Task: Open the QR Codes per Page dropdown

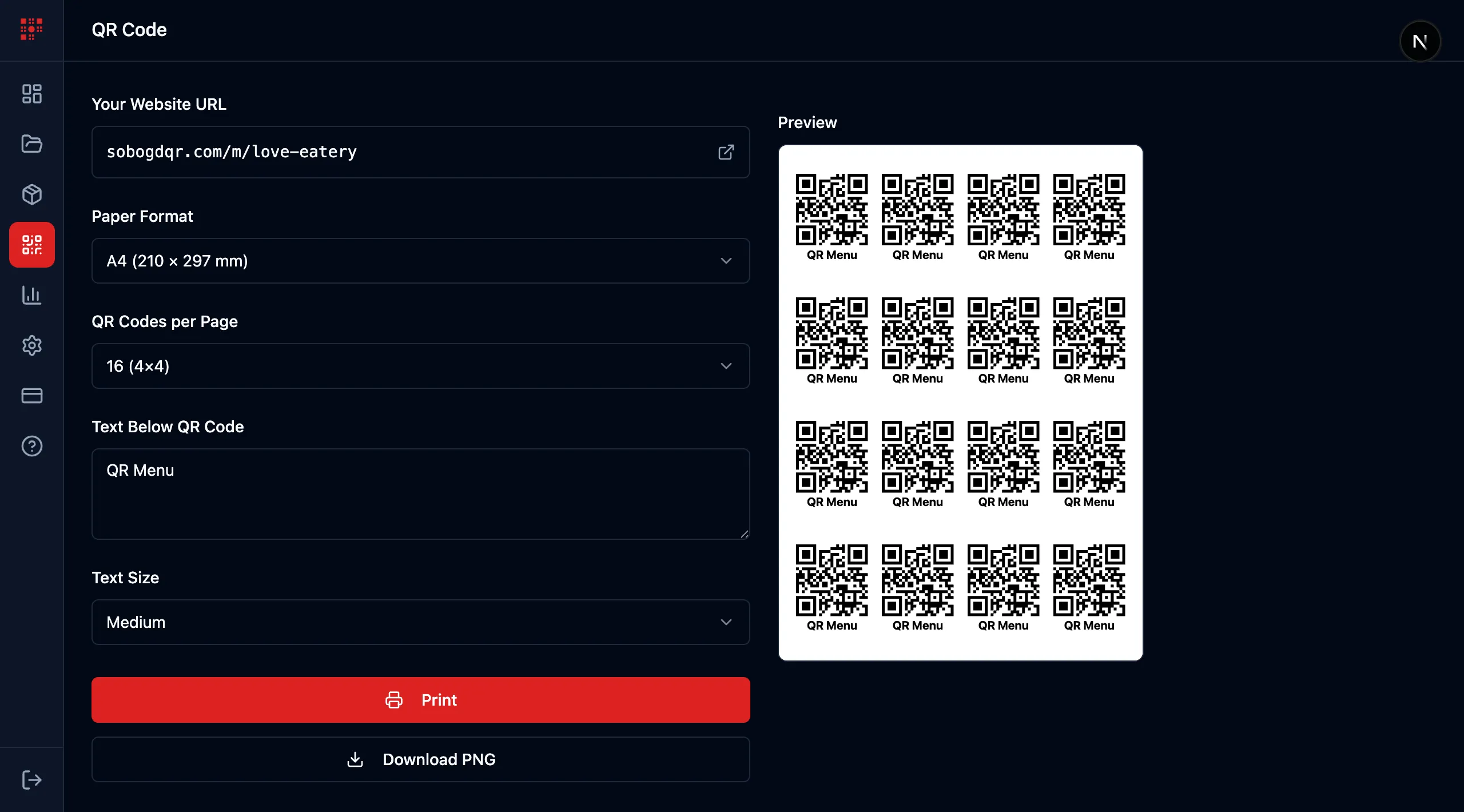Action: (x=420, y=366)
